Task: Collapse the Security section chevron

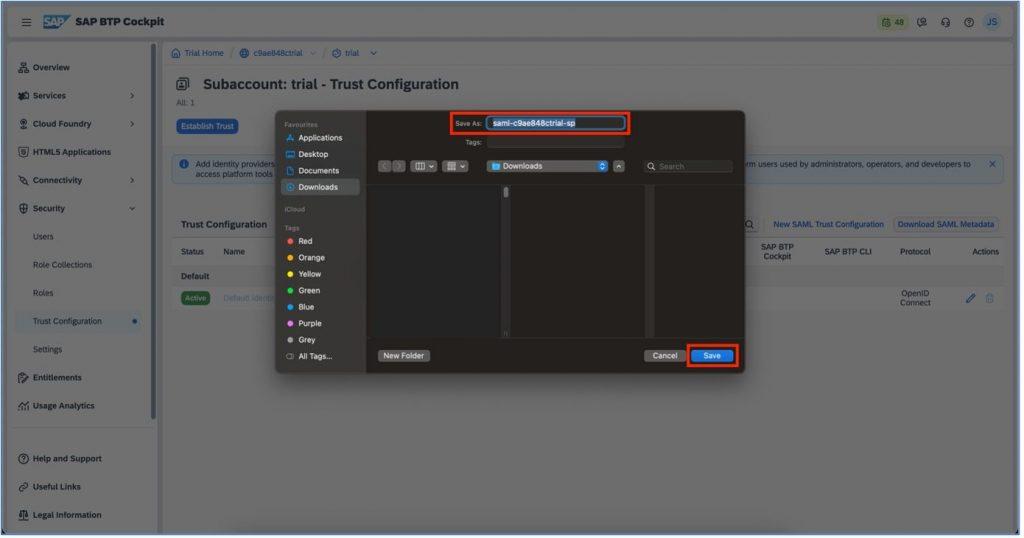Action: 133,209
